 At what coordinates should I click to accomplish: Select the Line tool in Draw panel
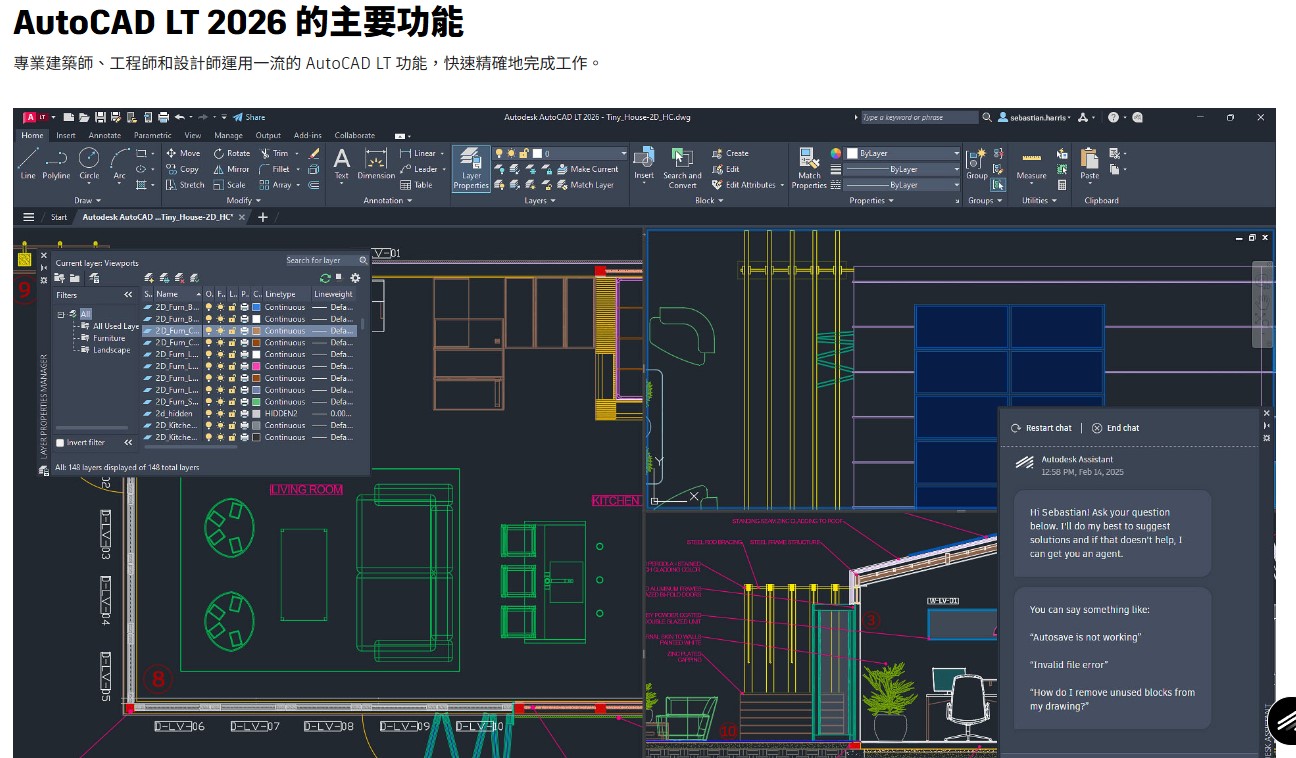click(28, 162)
